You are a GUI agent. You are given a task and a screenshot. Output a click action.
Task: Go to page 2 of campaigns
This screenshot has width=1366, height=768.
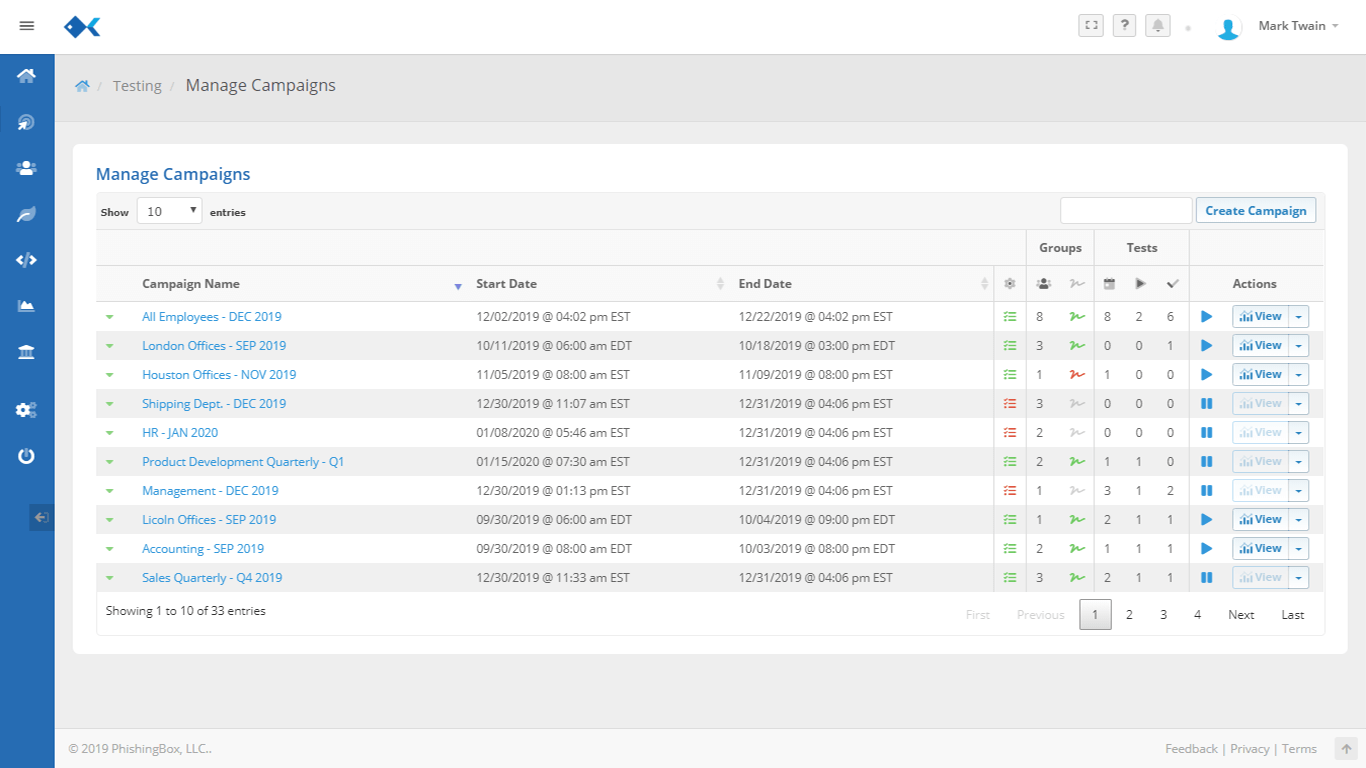(1129, 615)
